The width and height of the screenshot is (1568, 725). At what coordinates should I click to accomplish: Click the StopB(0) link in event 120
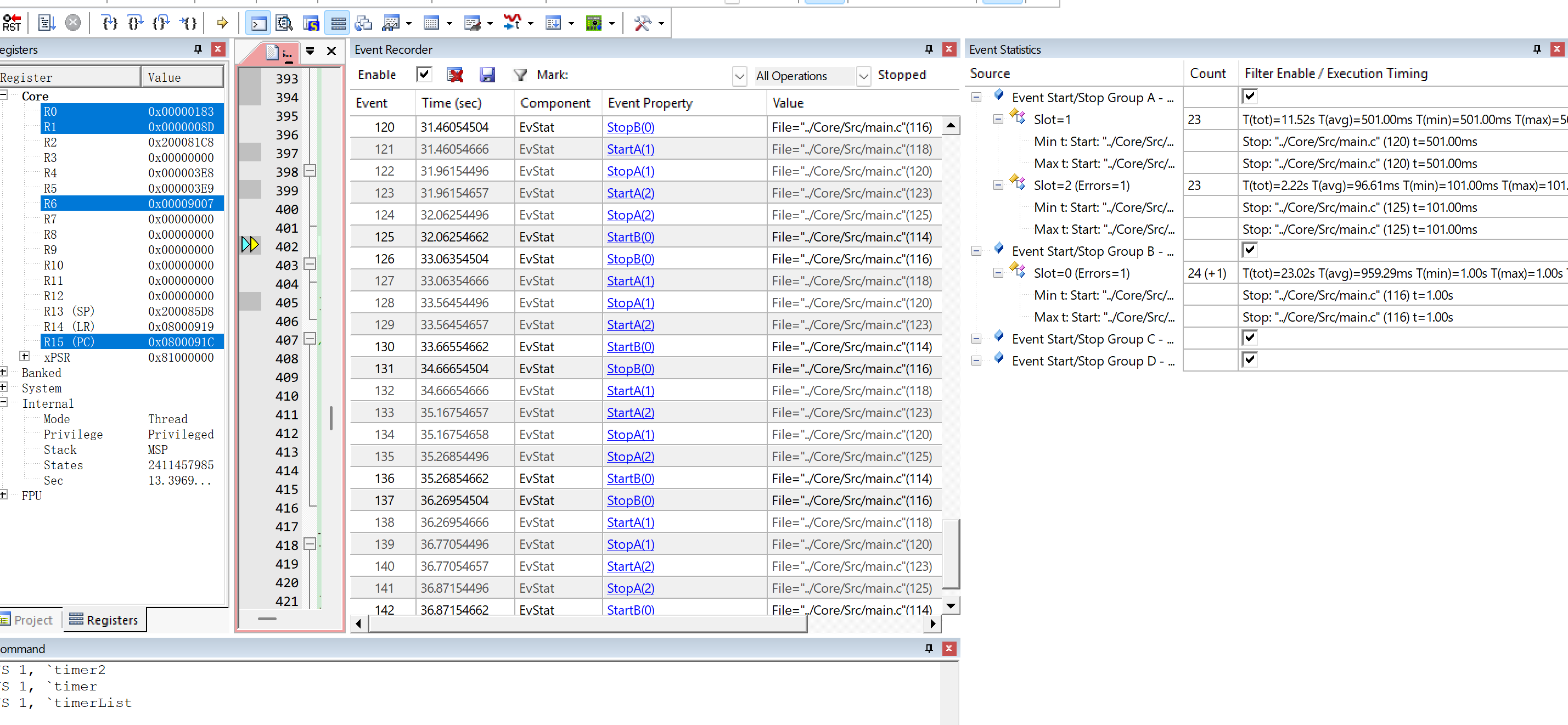point(630,127)
